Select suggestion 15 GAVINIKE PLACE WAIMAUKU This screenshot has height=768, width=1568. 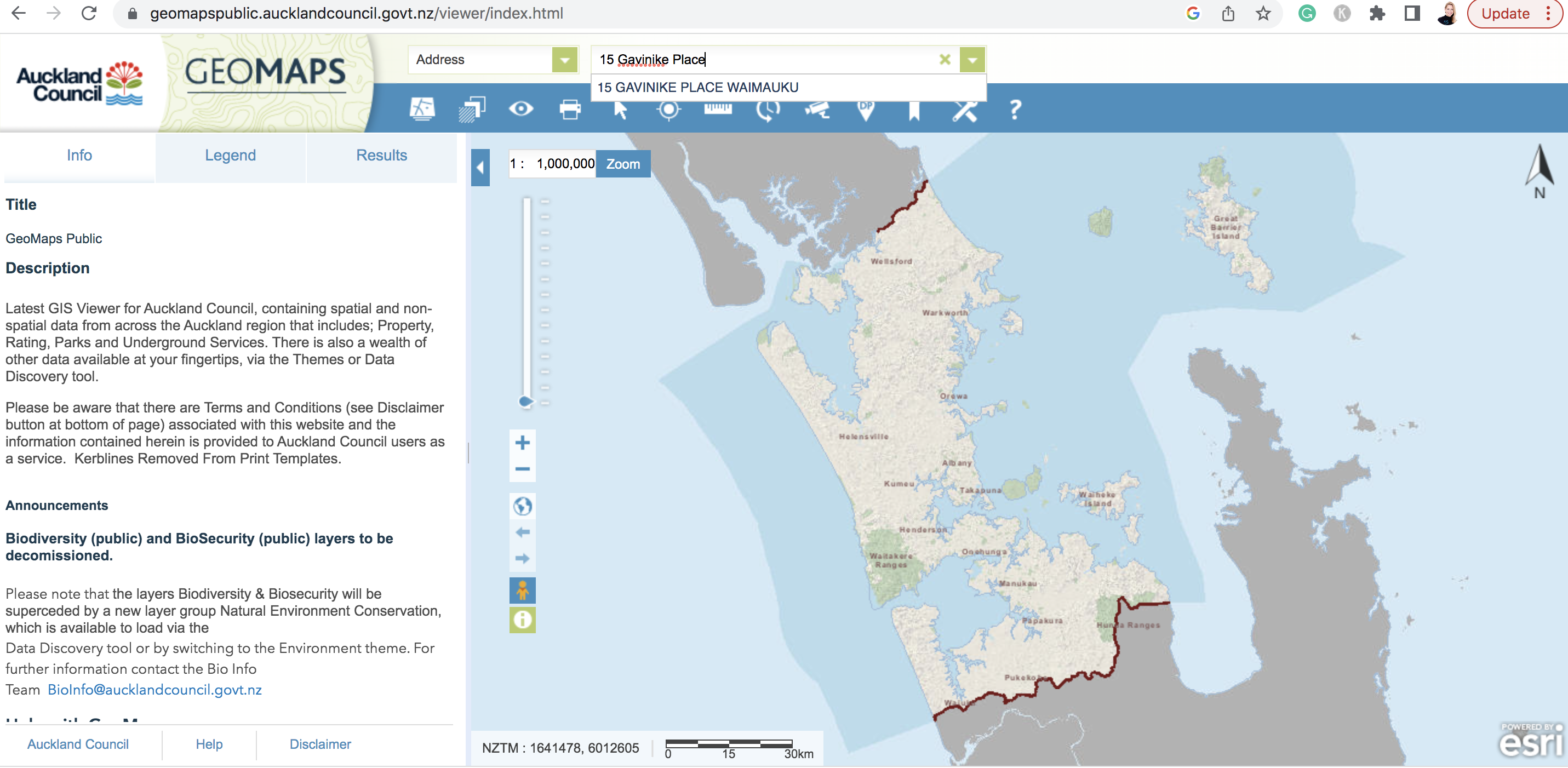pyautogui.click(x=788, y=87)
